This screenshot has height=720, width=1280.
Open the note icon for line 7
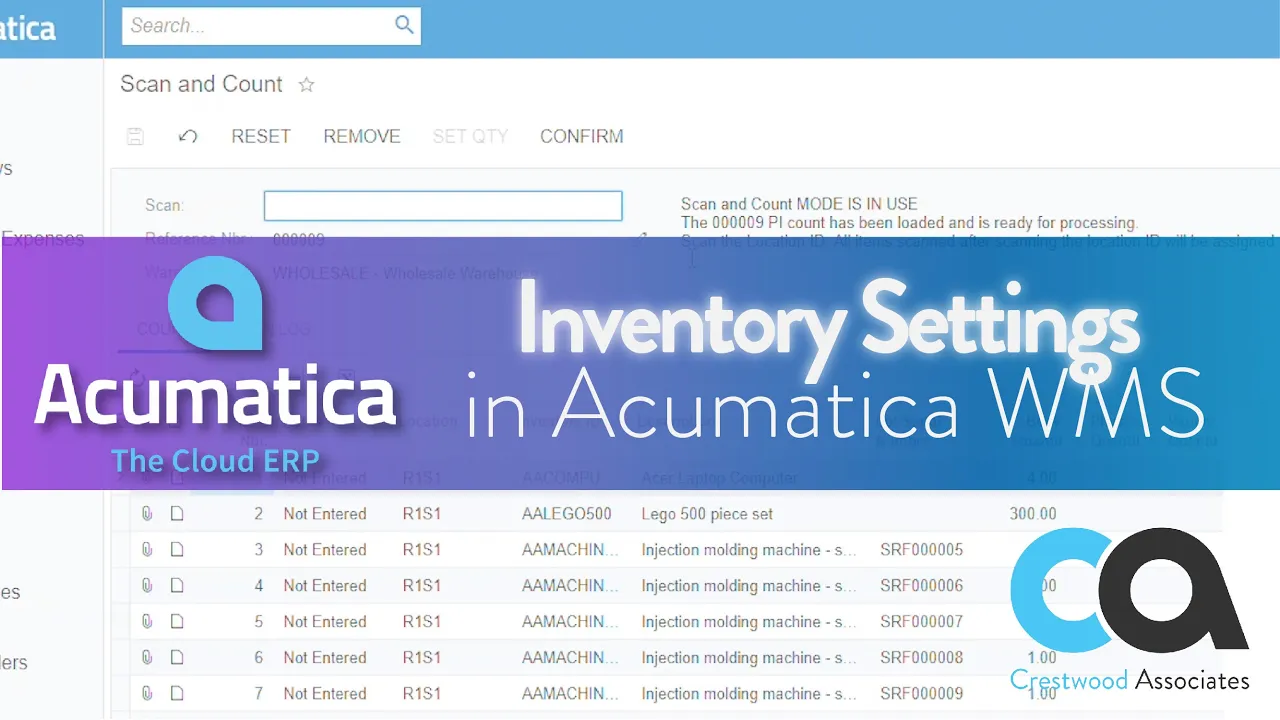(177, 694)
